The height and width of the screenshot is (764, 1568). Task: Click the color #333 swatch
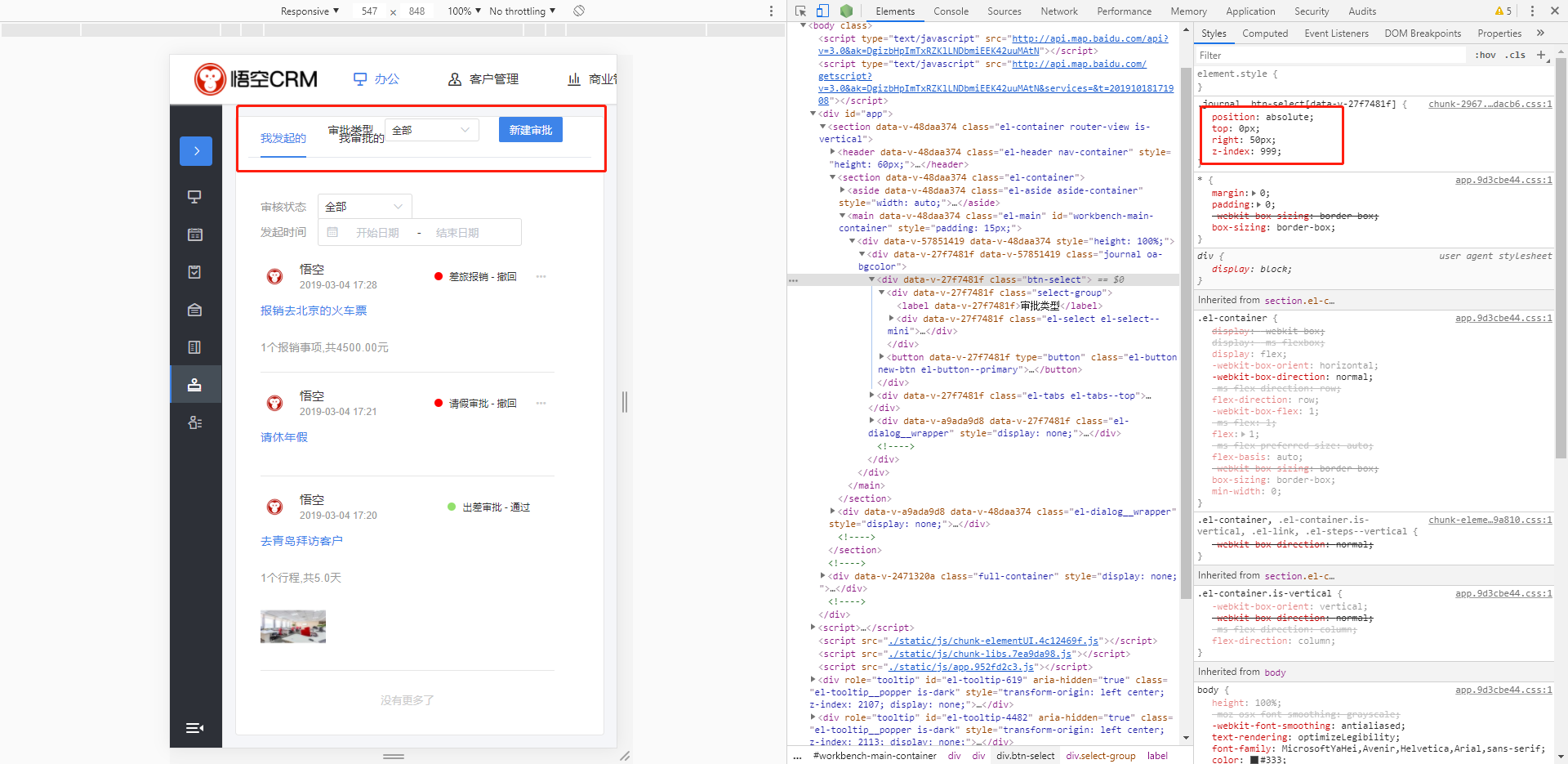tap(1254, 760)
